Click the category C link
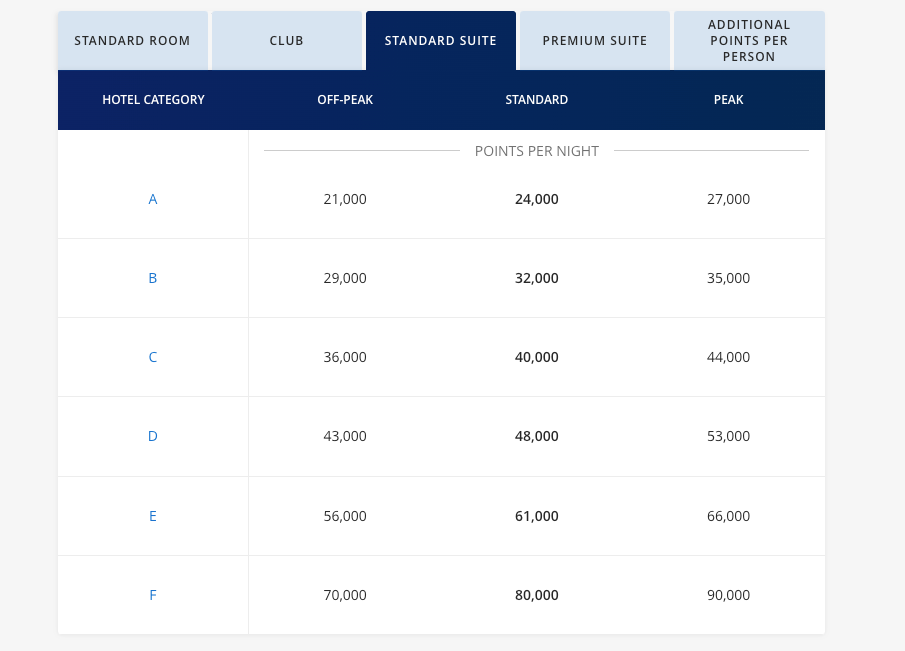The height and width of the screenshot is (651, 905). (152, 357)
